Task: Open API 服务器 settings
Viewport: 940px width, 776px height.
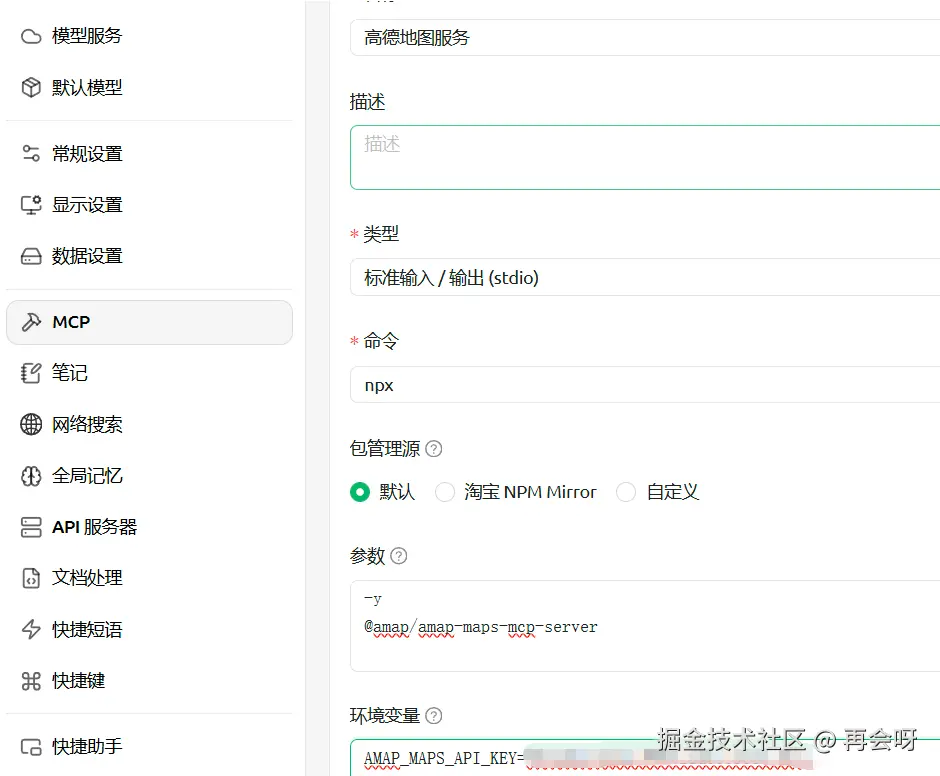Action: coord(149,527)
